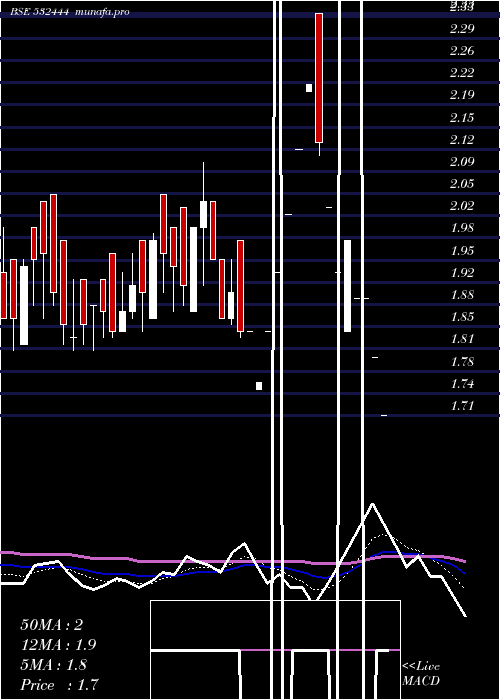Click the 2.22 price axis label
The image size is (500, 700).
462,72
